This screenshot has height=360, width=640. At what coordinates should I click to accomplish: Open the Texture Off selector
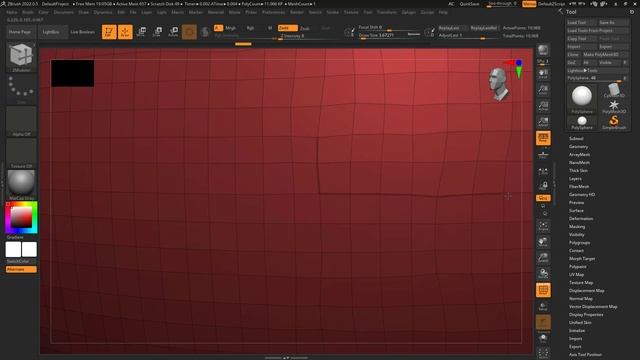(x=21, y=153)
